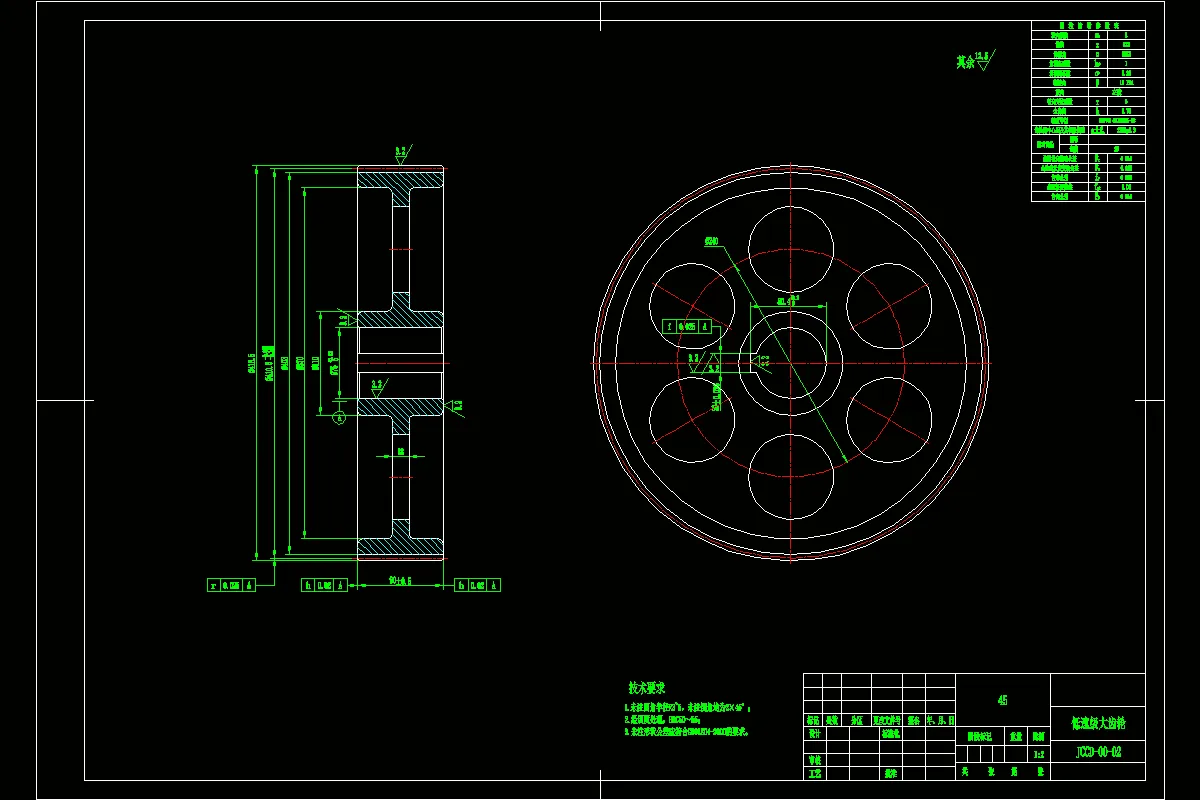Click the gear parameter table header row
1200x800 pixels.
click(x=1088, y=26)
